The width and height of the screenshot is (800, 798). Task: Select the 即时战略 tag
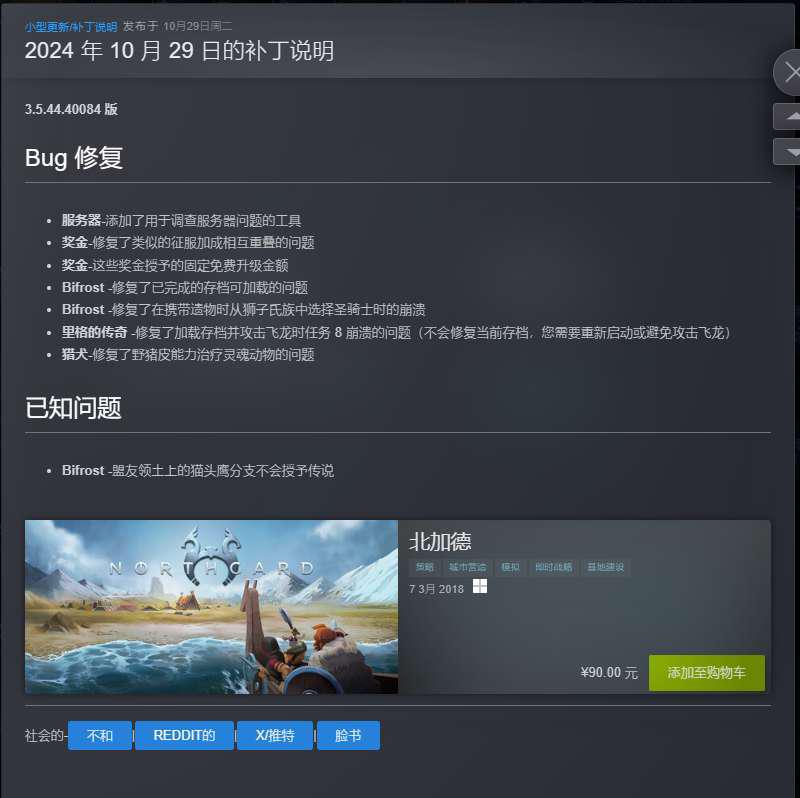pyautogui.click(x=553, y=567)
